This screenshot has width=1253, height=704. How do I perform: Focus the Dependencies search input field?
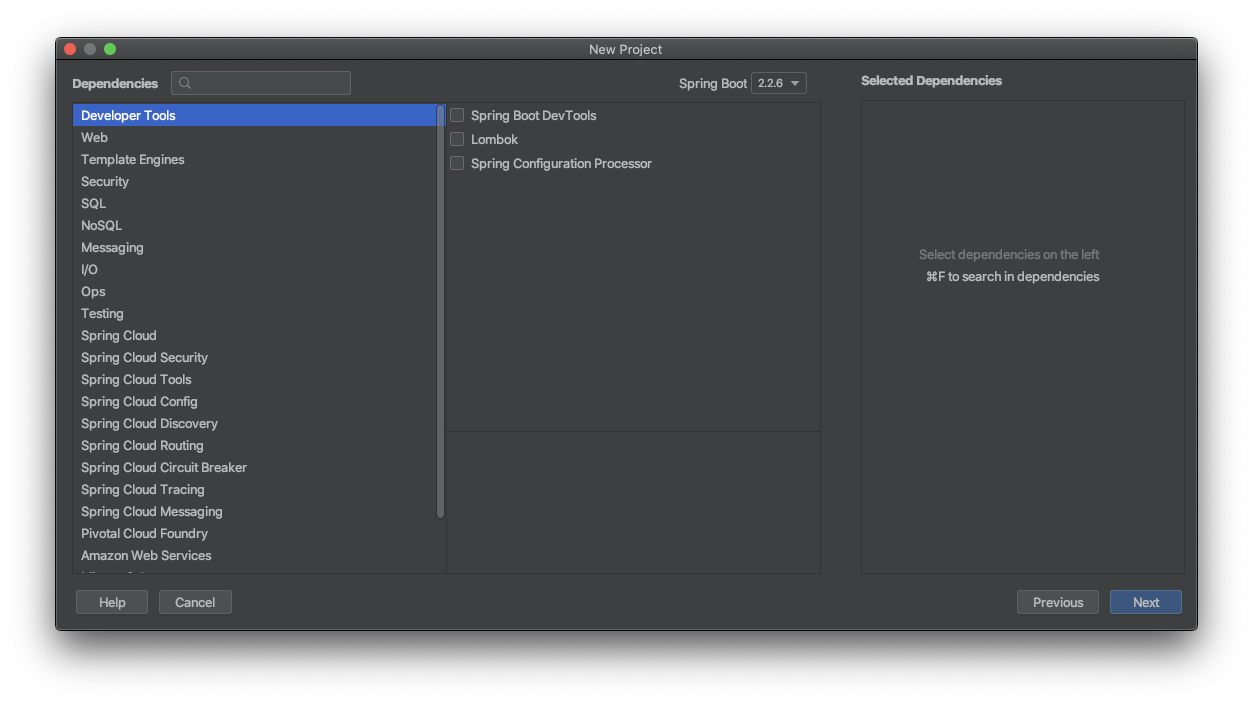(261, 83)
